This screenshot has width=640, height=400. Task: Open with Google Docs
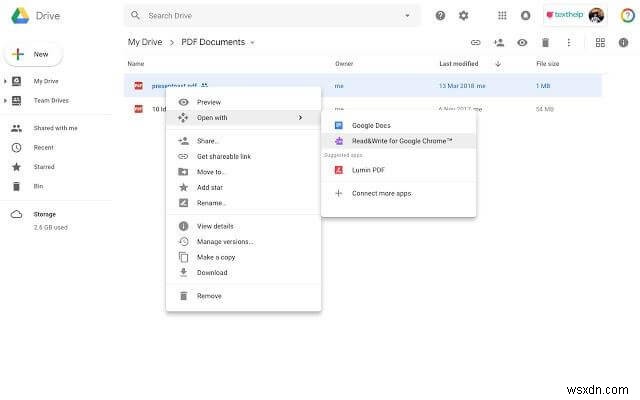point(398,125)
